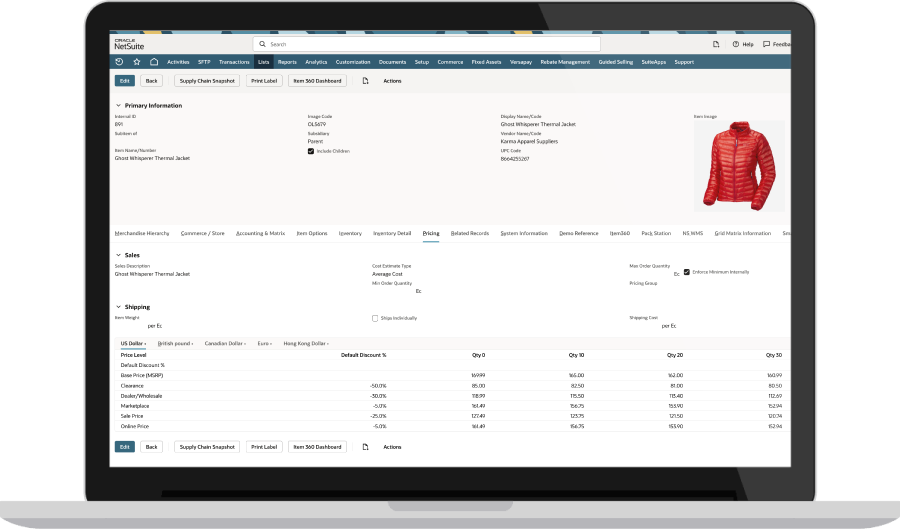Open the SuiteApps menu
The image size is (900, 529).
[654, 62]
